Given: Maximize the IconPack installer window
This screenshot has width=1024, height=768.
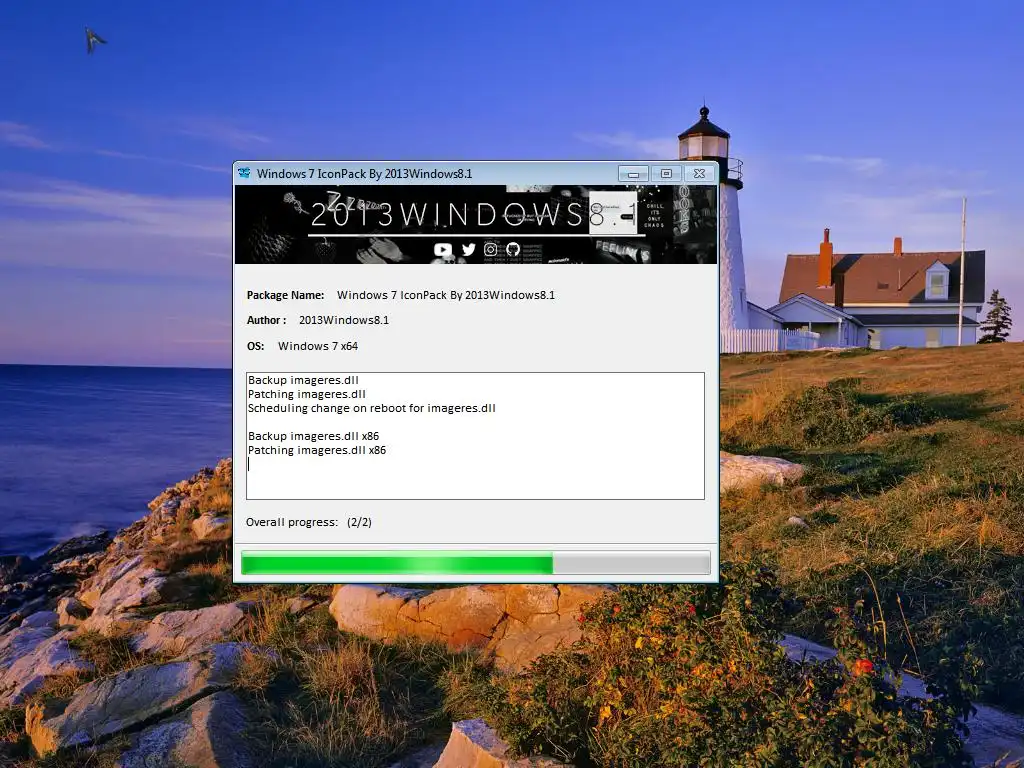Looking at the screenshot, I should click(x=666, y=174).
